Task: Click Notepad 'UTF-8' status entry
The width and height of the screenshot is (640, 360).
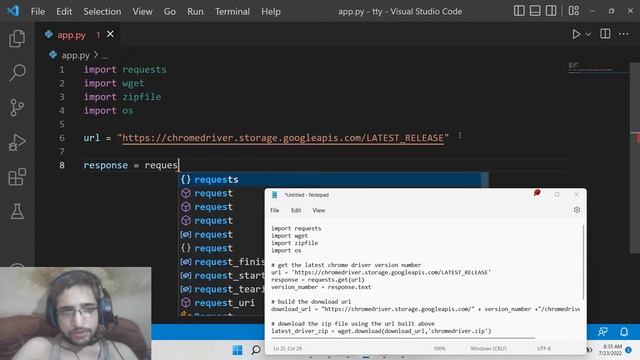Action: [x=544, y=349]
